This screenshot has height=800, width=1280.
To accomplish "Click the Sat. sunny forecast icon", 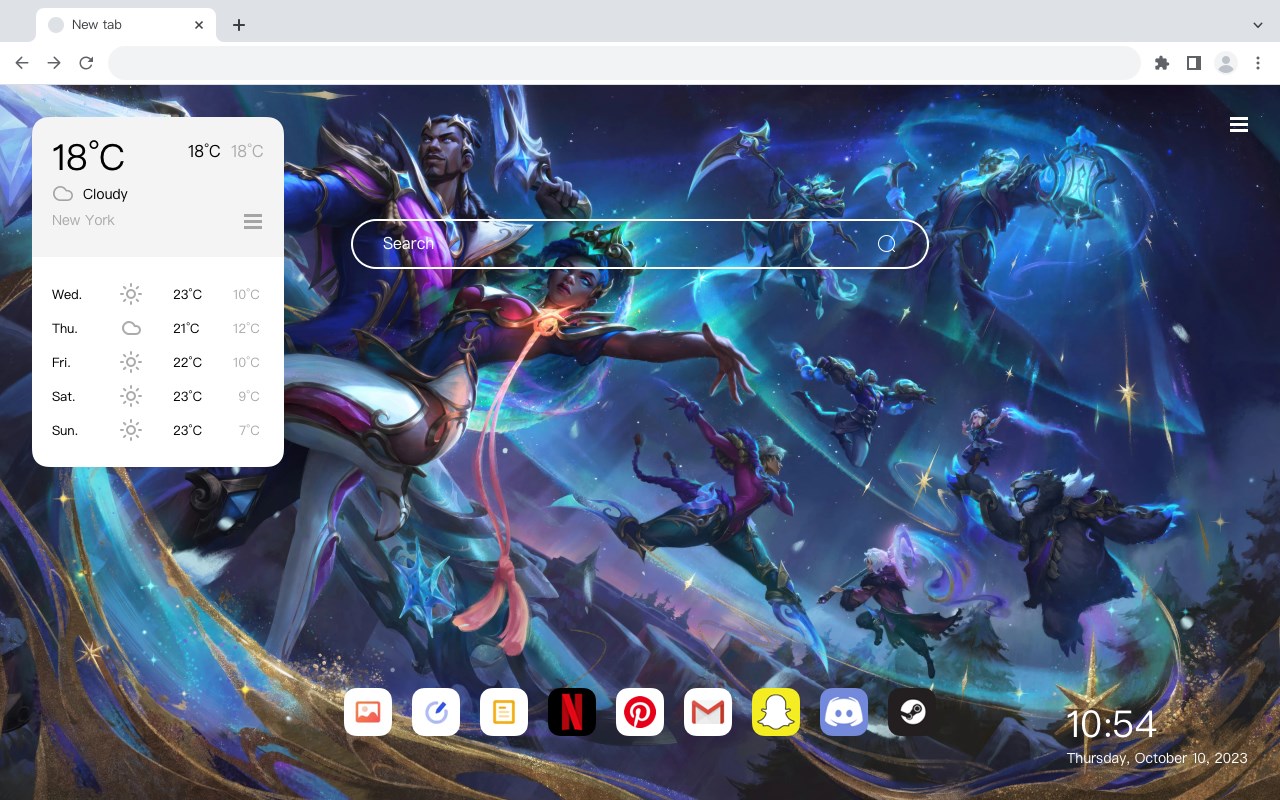I will point(131,396).
